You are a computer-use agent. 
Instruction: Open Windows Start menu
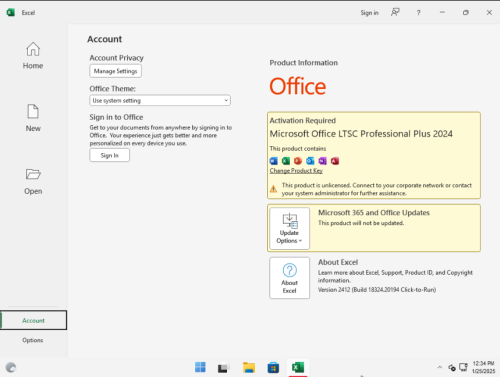[x=200, y=367]
